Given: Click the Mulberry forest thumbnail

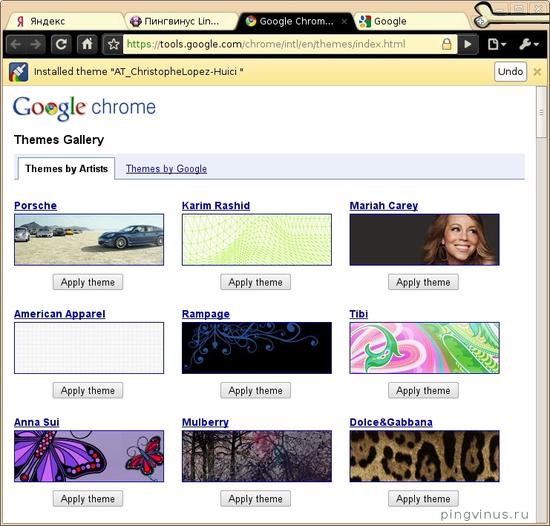Looking at the screenshot, I should click(x=257, y=456).
